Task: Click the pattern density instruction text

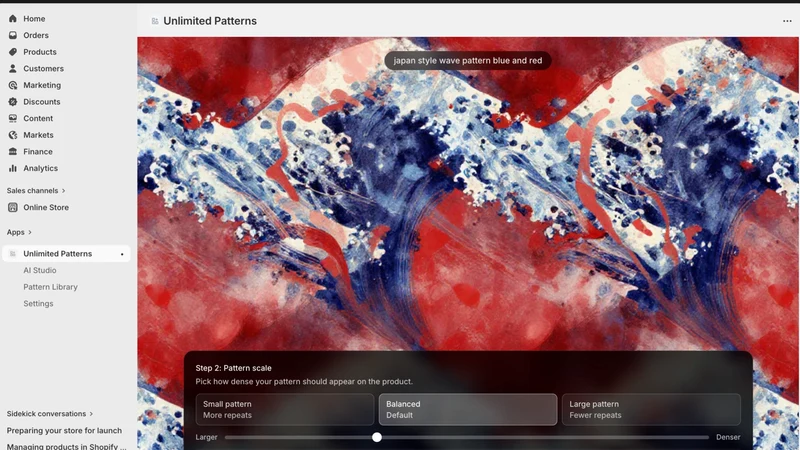Action: point(304,382)
